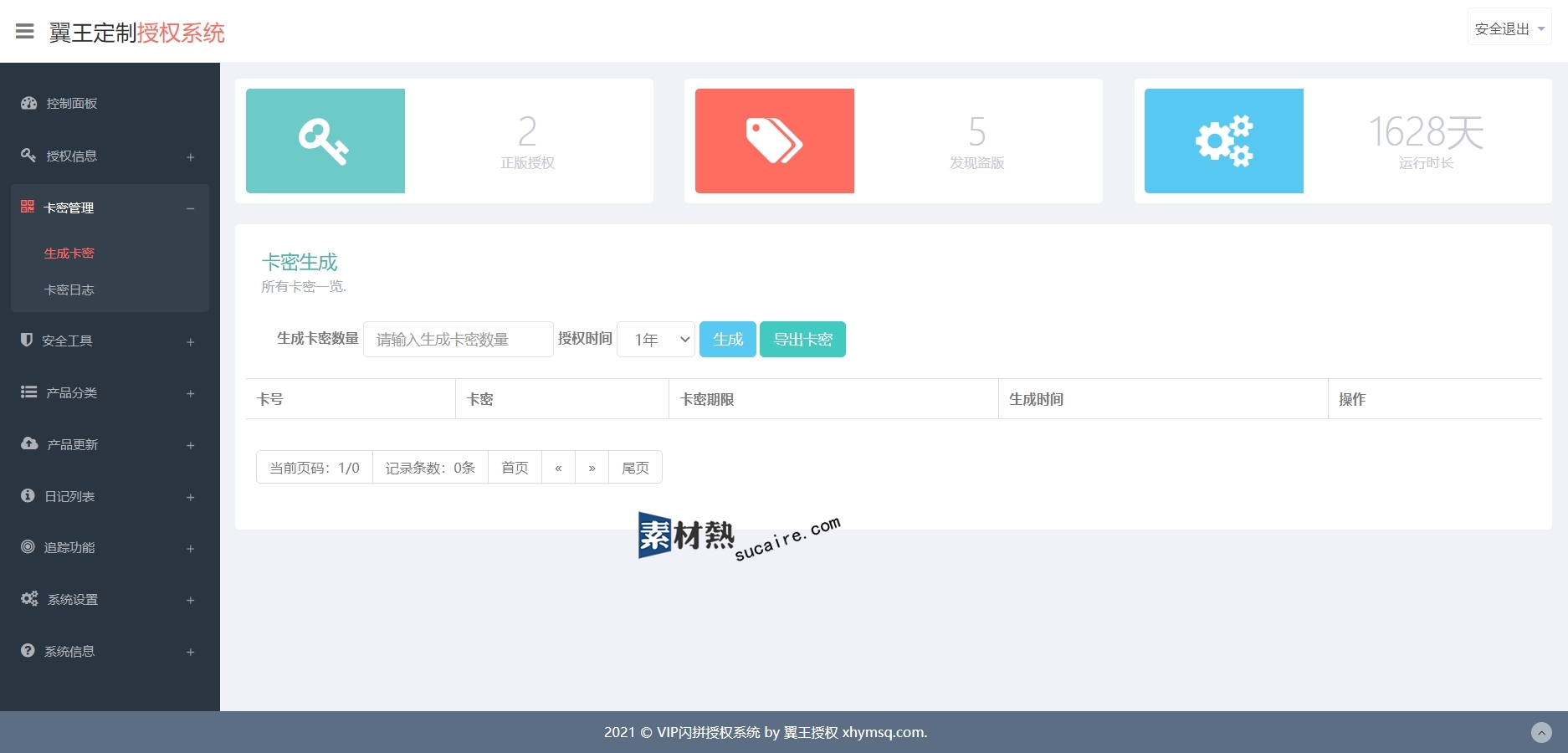Jump to 首页 first page in pagination
Image resolution: width=1568 pixels, height=753 pixels.
515,468
